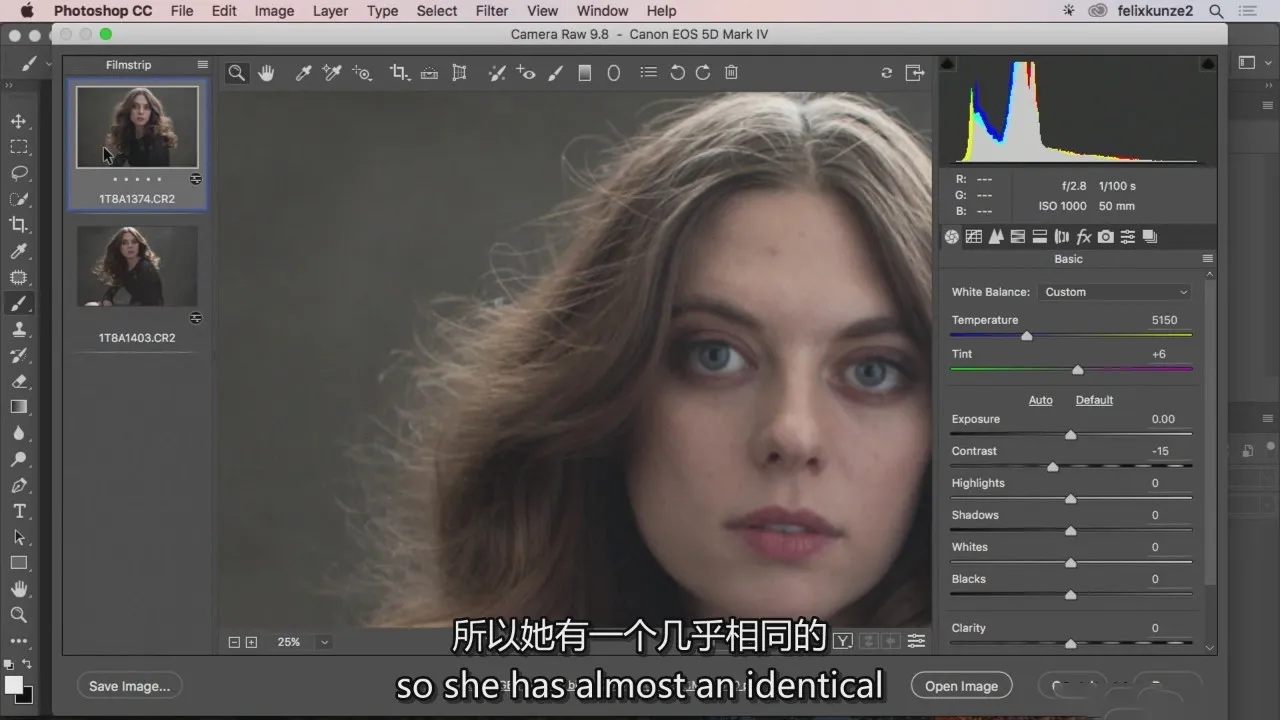Select the Radial Filter tool
Image resolution: width=1280 pixels, height=720 pixels.
tap(614, 73)
